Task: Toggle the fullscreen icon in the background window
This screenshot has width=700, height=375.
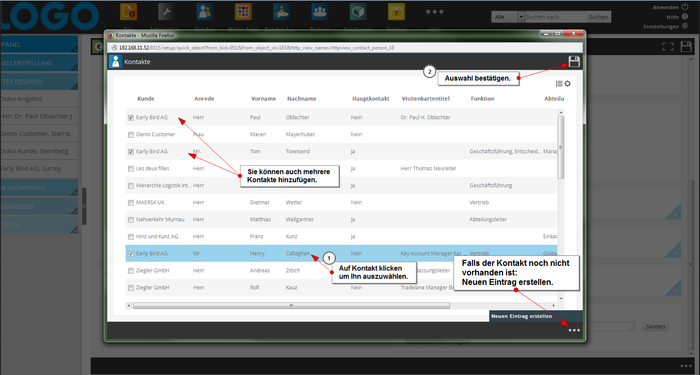Action: (x=668, y=46)
